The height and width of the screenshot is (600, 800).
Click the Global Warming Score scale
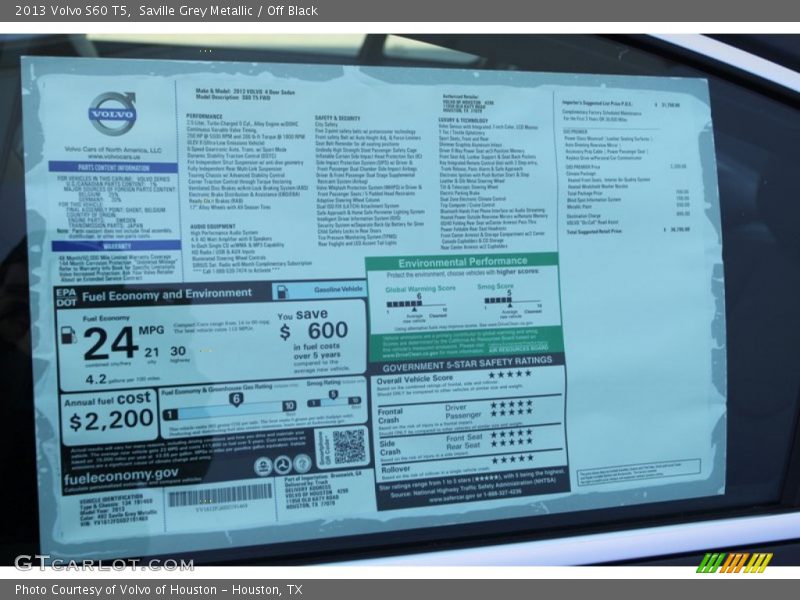coord(417,305)
